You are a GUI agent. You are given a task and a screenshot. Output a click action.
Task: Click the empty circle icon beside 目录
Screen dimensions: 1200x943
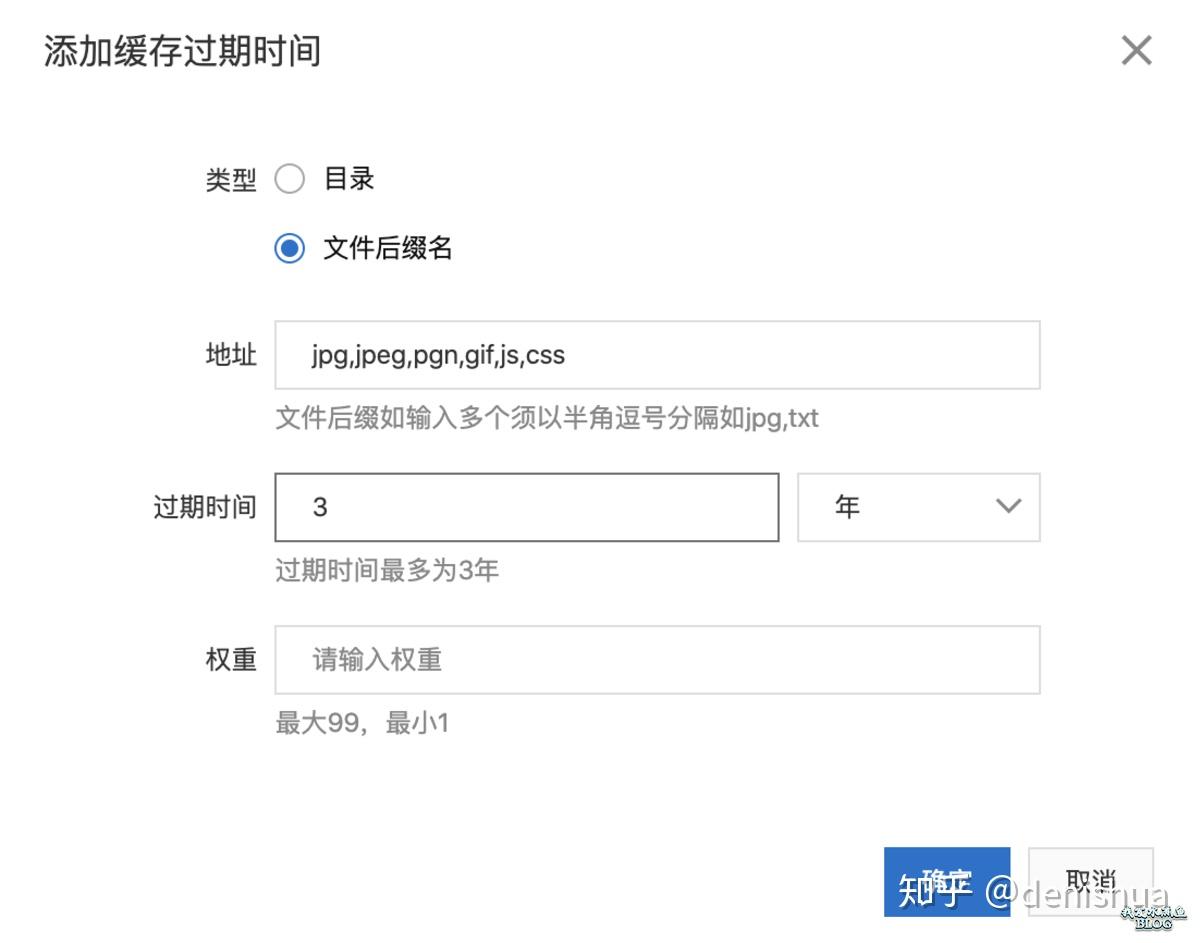pyautogui.click(x=289, y=178)
